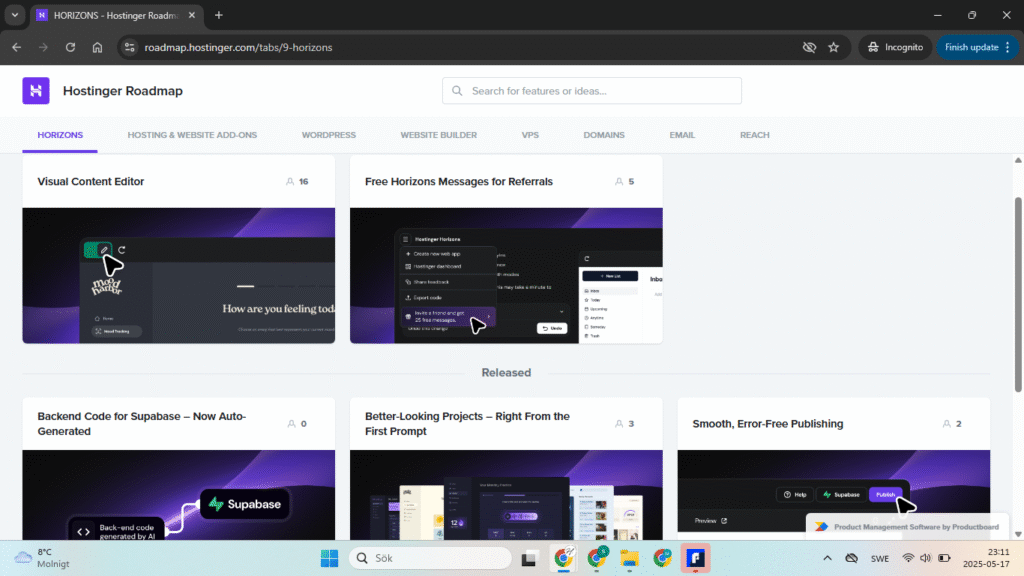Close the HORIZONS browser tab

click(x=192, y=15)
